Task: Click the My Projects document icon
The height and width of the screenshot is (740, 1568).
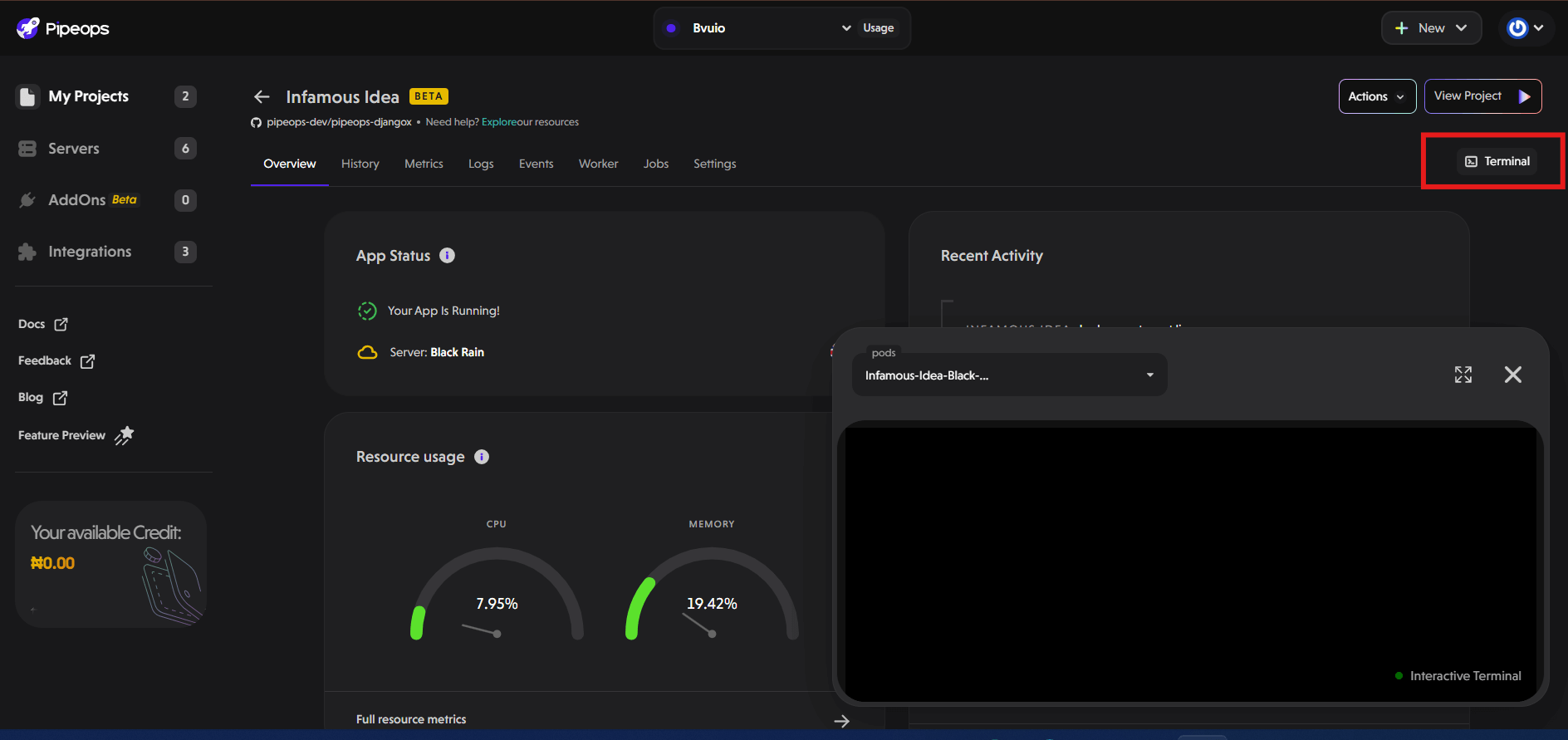Action: coord(27,97)
